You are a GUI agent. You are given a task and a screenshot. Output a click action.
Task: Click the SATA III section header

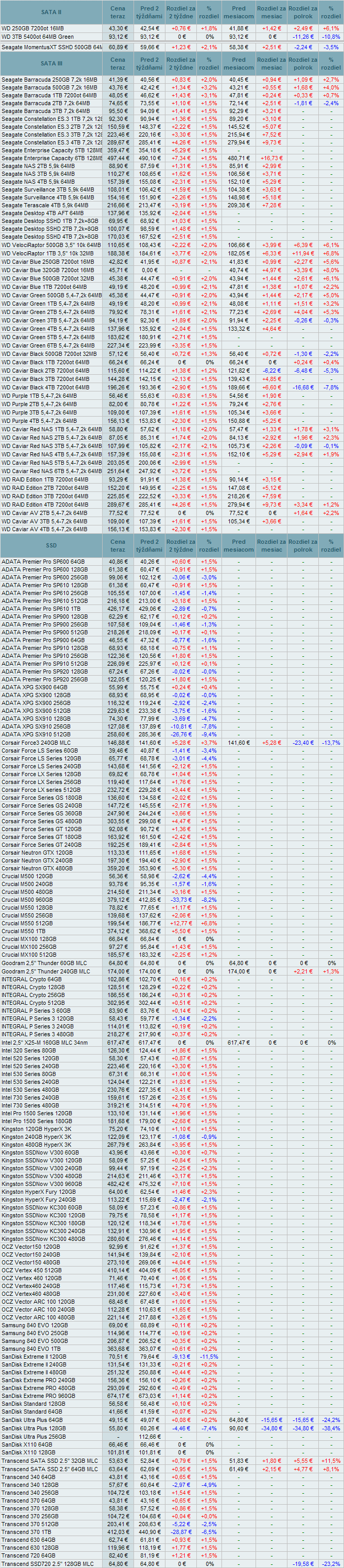point(51,63)
